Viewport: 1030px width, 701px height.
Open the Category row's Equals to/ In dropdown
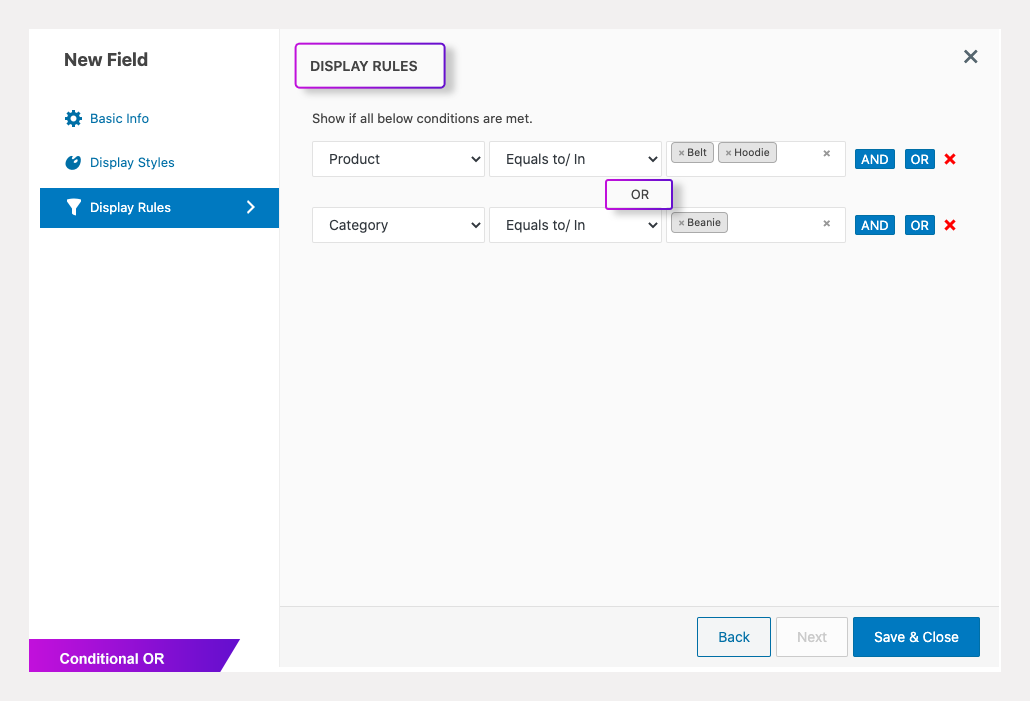(x=575, y=225)
